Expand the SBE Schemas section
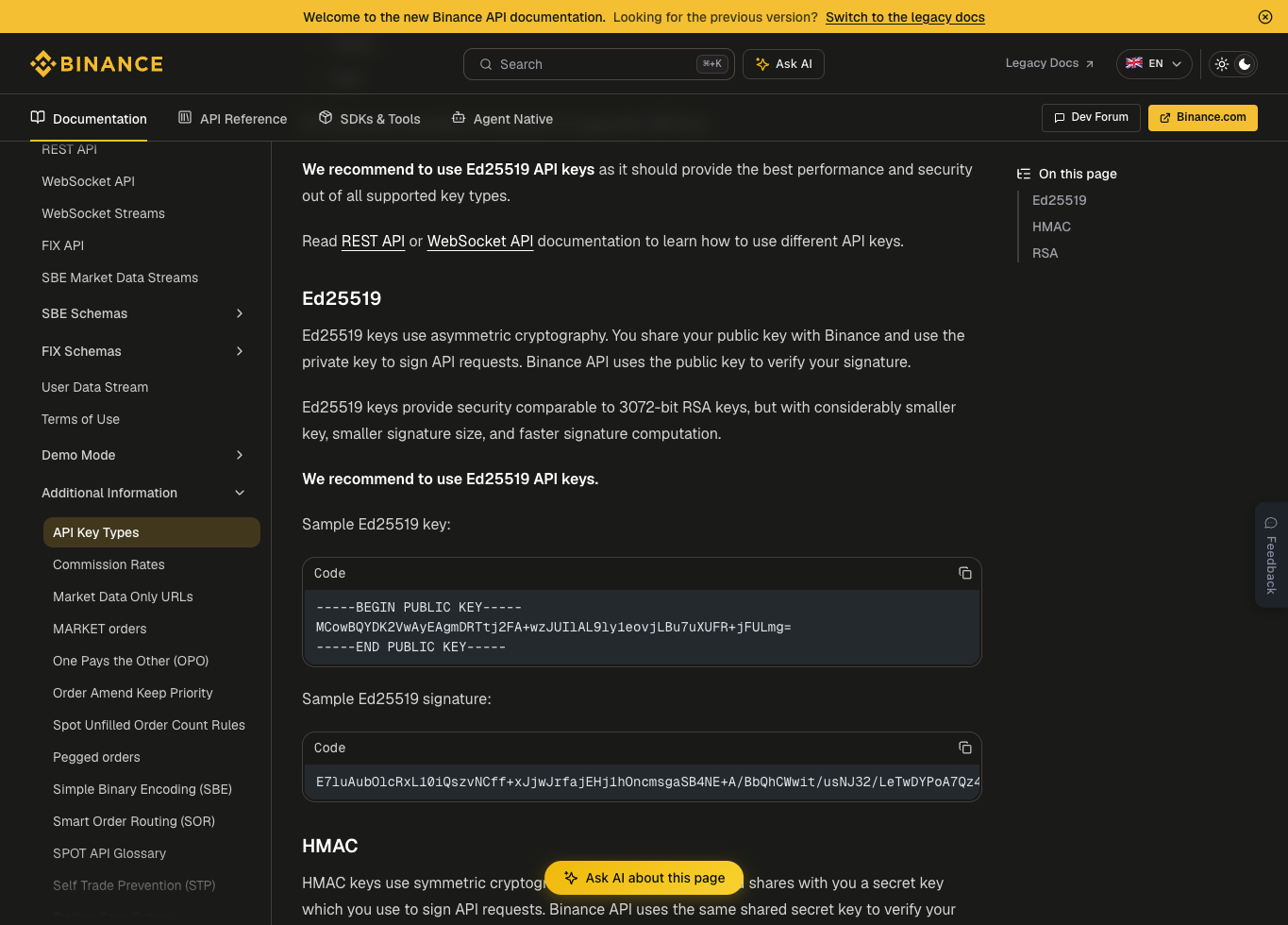This screenshot has height=925, width=1288. tap(143, 313)
